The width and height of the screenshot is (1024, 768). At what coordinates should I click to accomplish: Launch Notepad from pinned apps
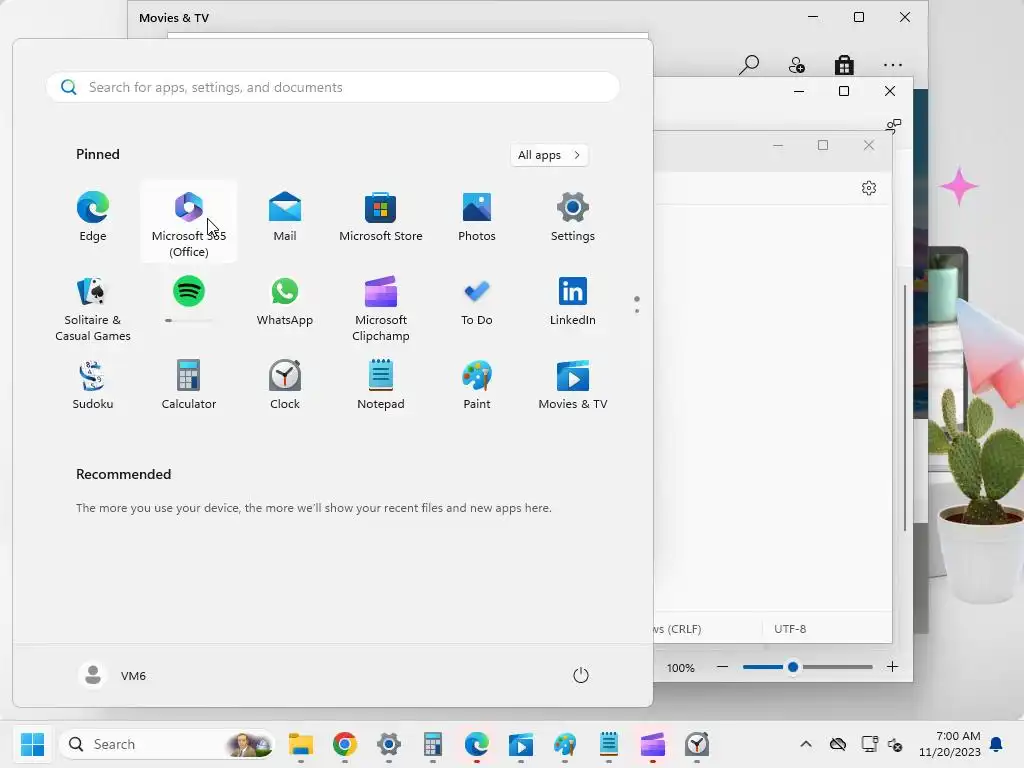381,386
